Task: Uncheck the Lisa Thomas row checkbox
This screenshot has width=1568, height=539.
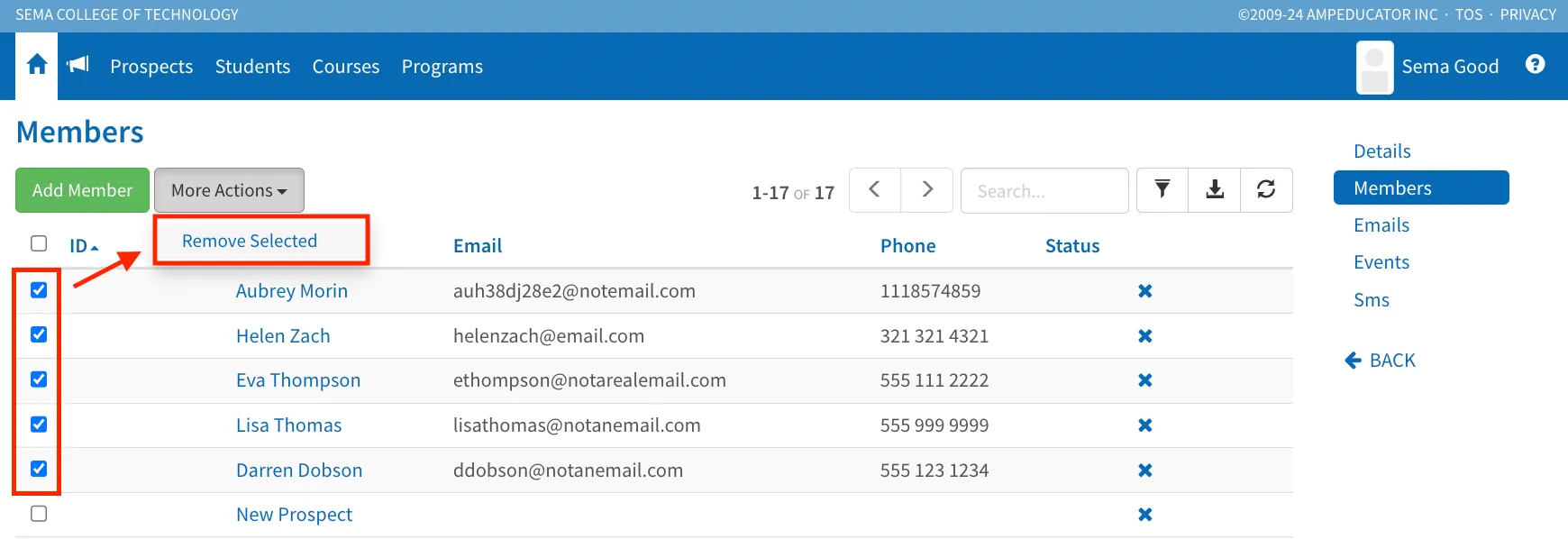Action: click(x=39, y=425)
